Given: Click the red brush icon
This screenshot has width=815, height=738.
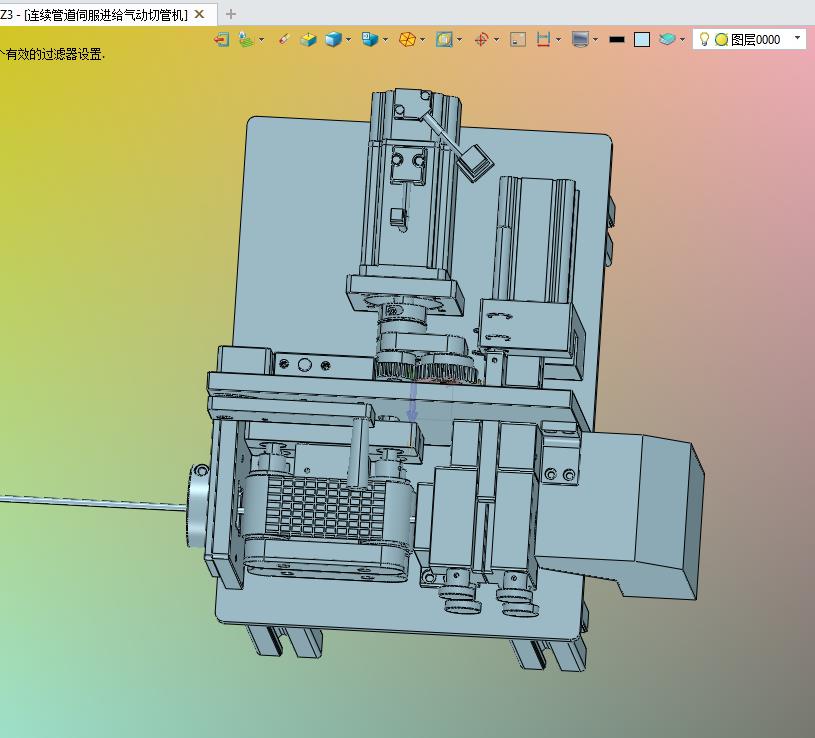Looking at the screenshot, I should (x=283, y=39).
